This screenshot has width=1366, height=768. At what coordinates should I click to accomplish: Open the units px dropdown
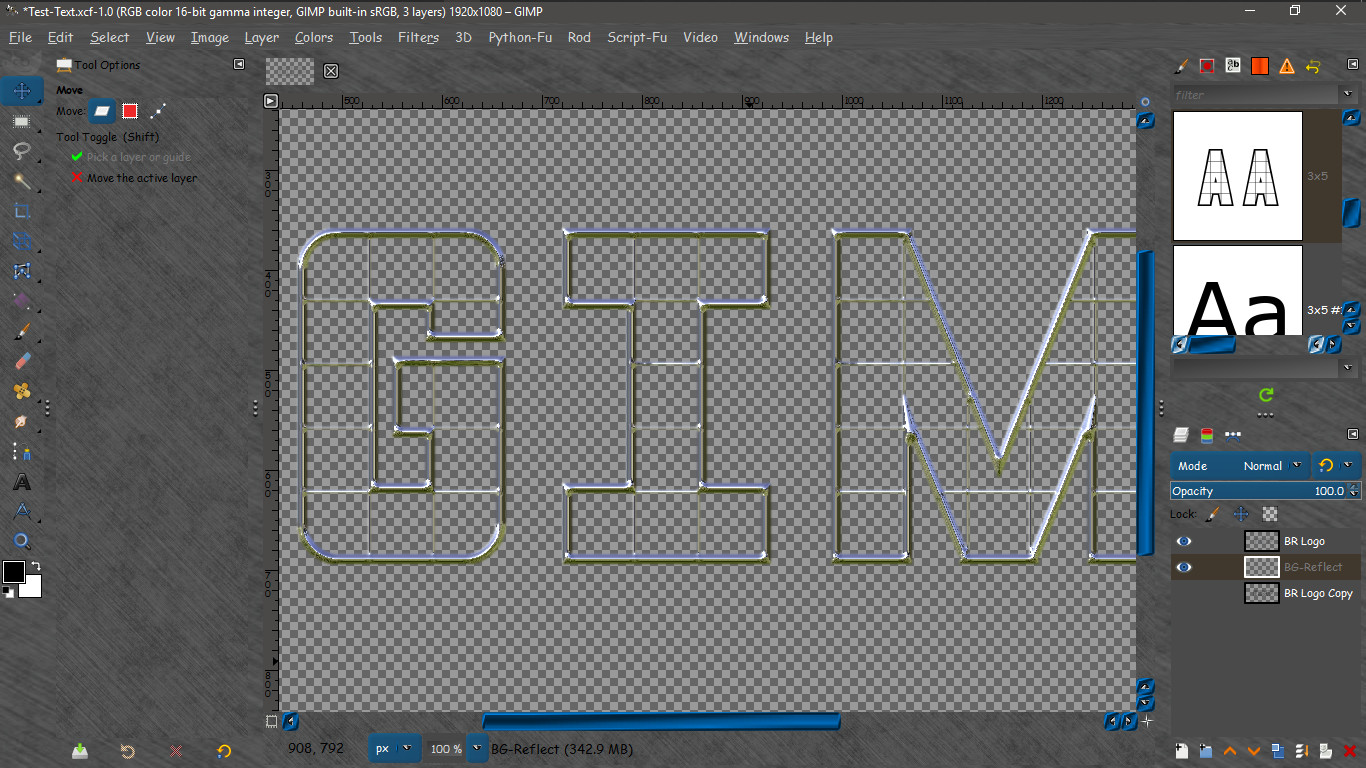[x=394, y=748]
